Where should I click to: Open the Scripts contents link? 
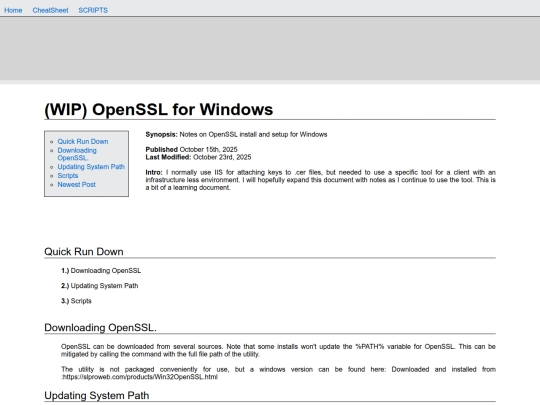[x=68, y=176]
